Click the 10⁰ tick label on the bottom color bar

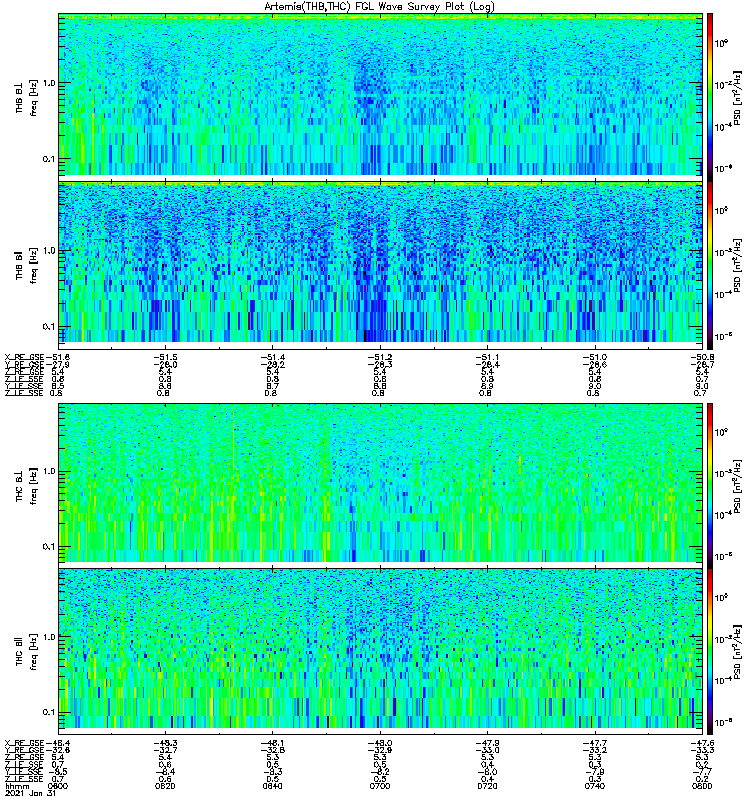point(721,597)
